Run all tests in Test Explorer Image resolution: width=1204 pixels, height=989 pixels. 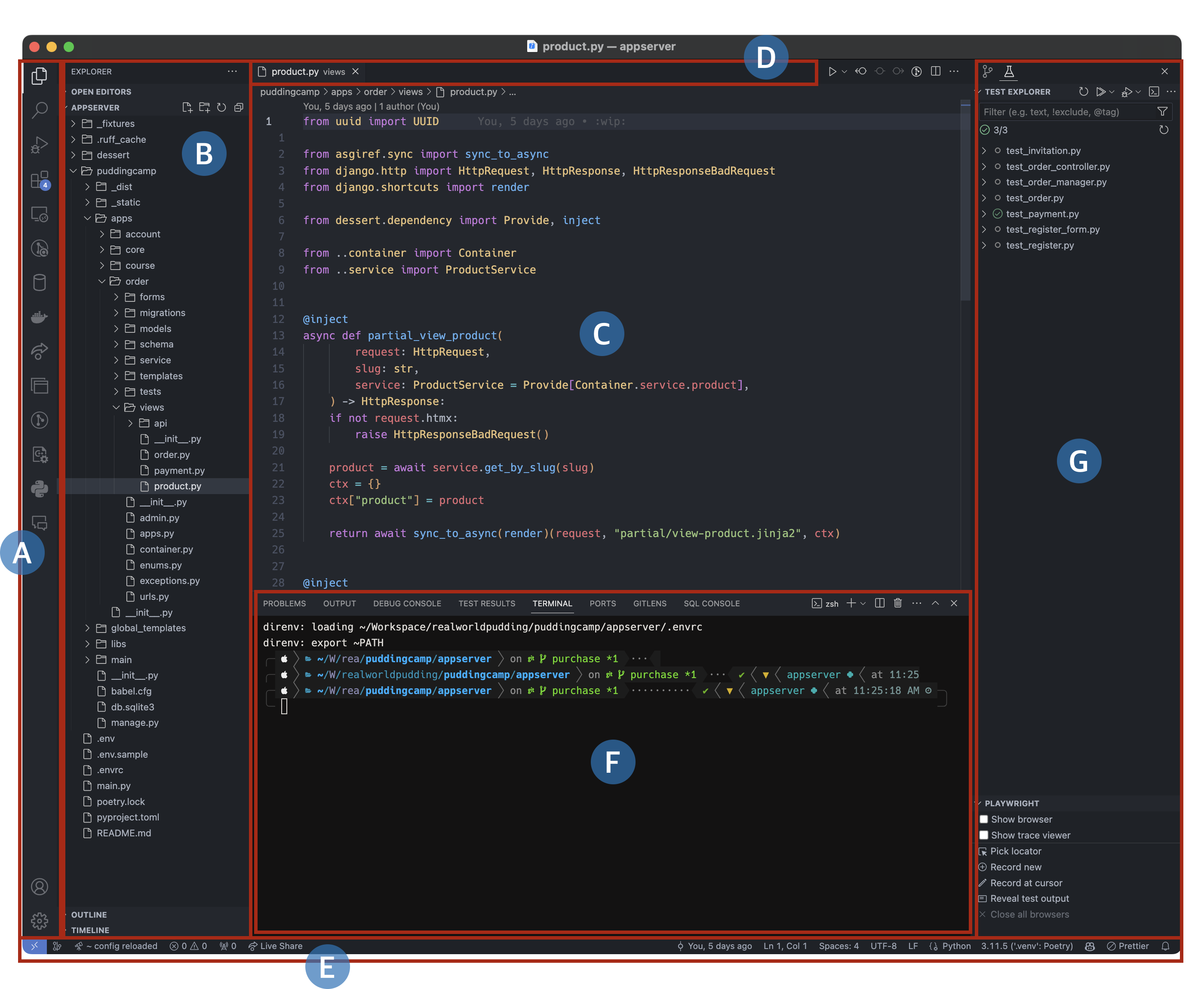tap(1101, 92)
